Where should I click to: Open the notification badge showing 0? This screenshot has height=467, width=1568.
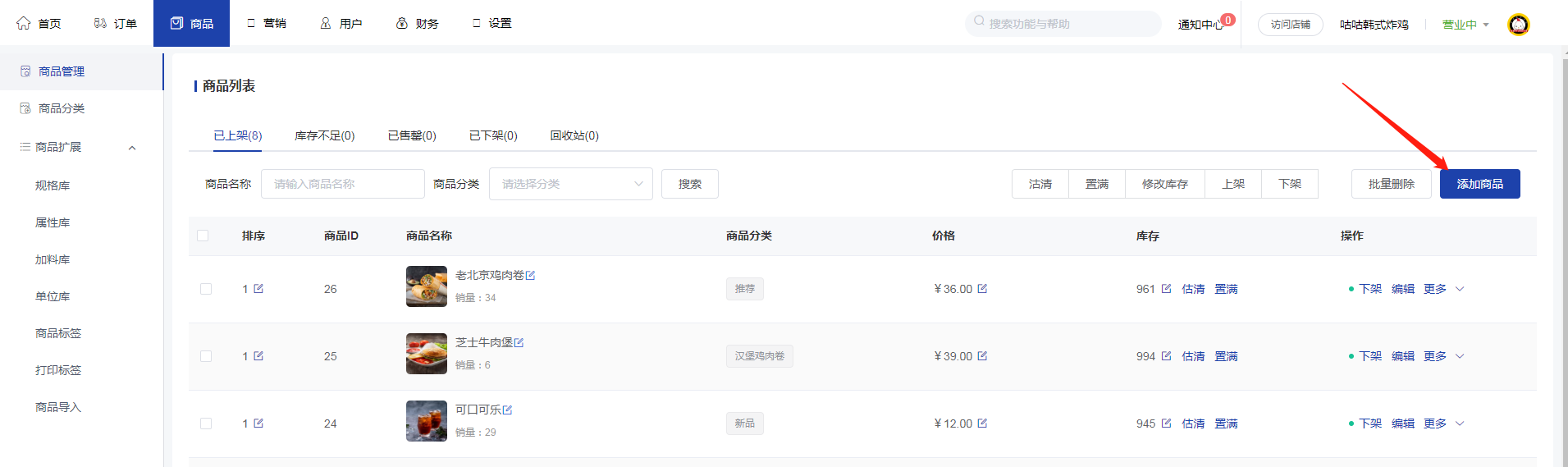[x=1228, y=20]
